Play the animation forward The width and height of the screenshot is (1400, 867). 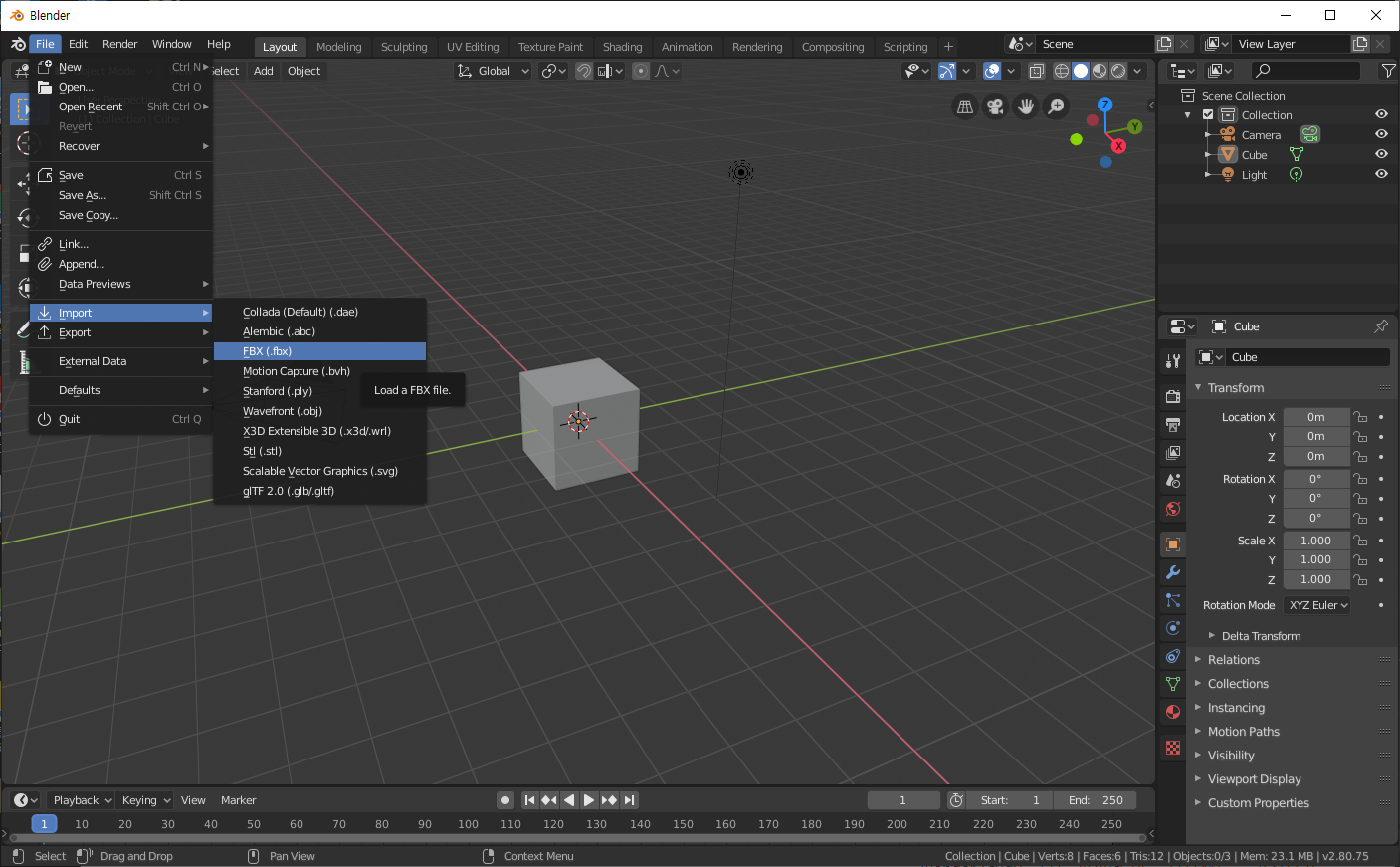coord(589,800)
